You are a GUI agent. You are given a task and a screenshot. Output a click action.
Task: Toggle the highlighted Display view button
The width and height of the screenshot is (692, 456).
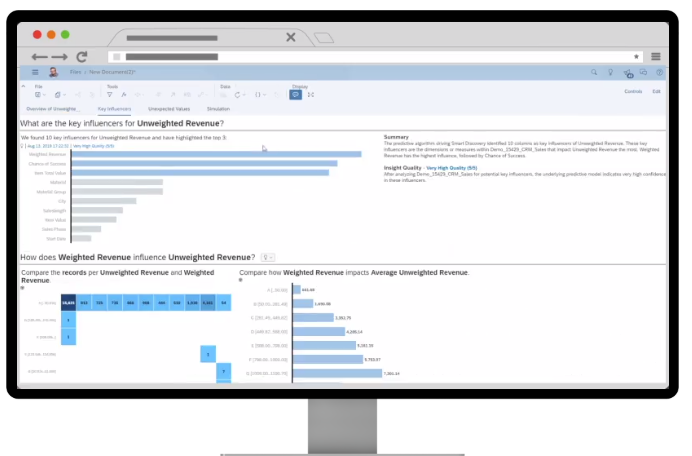pyautogui.click(x=295, y=94)
